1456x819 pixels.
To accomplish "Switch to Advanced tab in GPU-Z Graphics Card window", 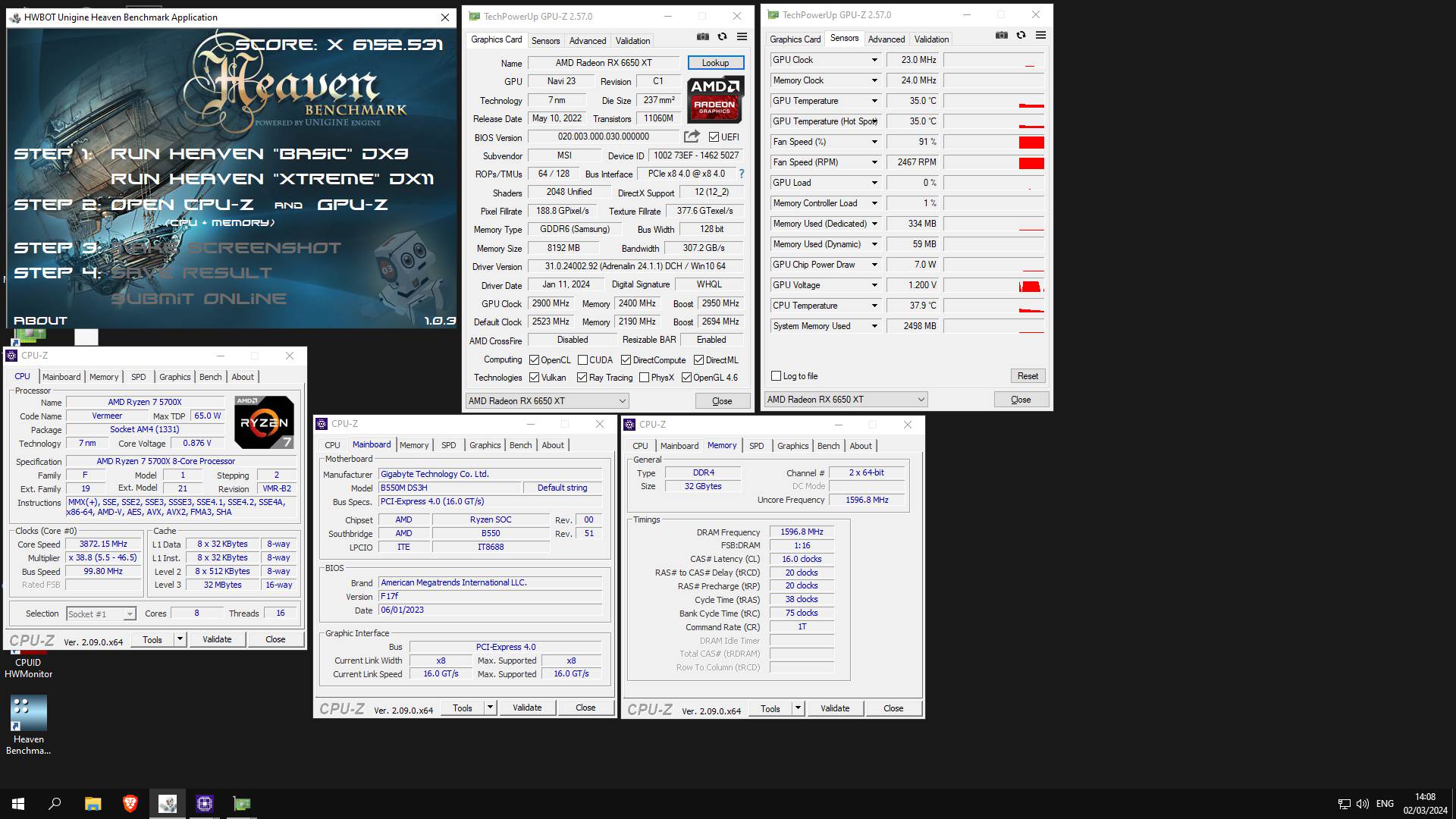I will point(587,41).
